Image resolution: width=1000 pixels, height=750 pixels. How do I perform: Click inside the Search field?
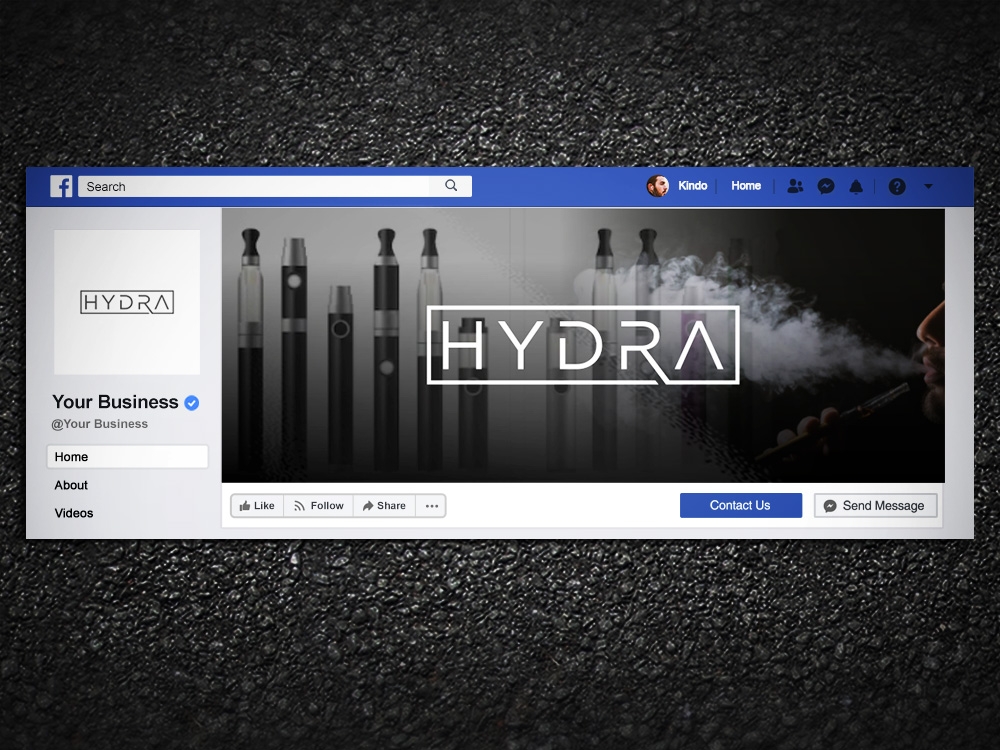(x=250, y=185)
